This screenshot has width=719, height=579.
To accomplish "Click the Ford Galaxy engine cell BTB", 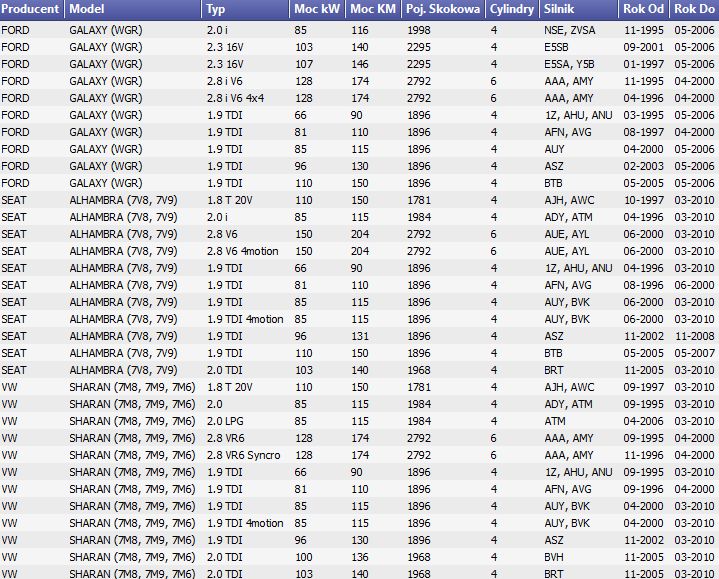I will coord(553,183).
